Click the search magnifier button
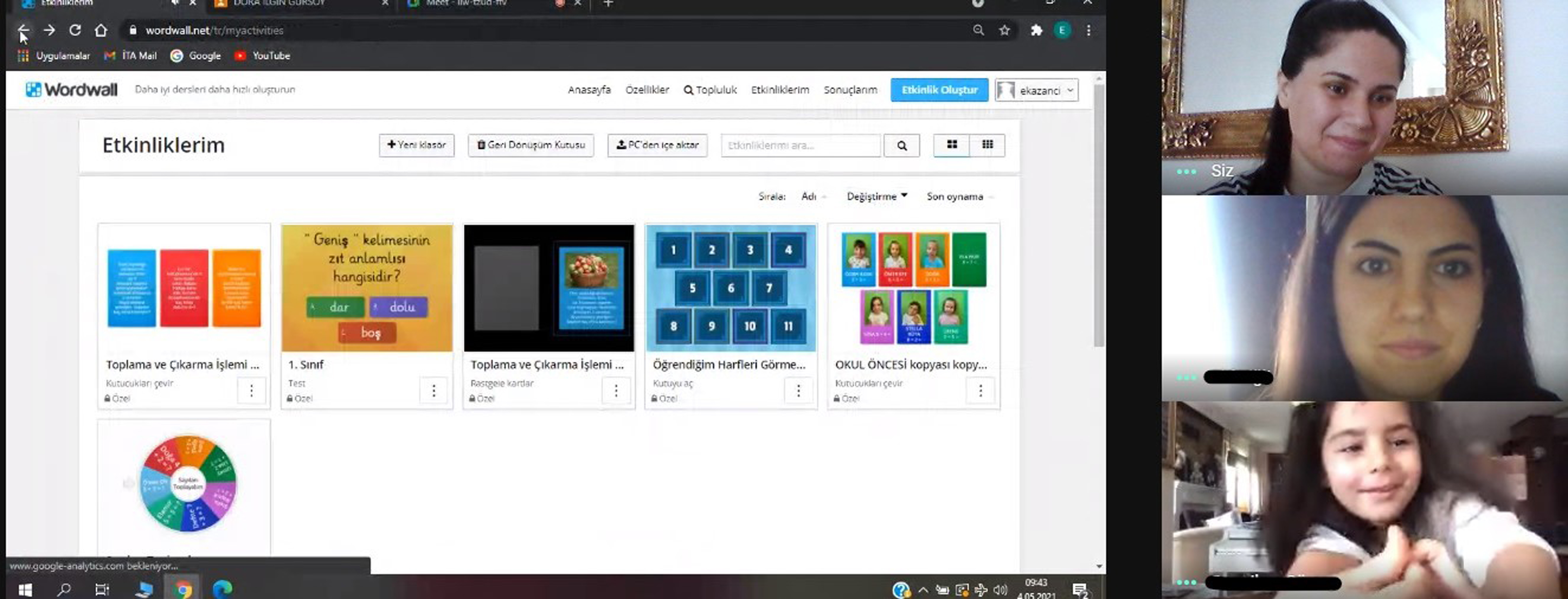Viewport: 1568px width, 599px height. click(x=901, y=145)
